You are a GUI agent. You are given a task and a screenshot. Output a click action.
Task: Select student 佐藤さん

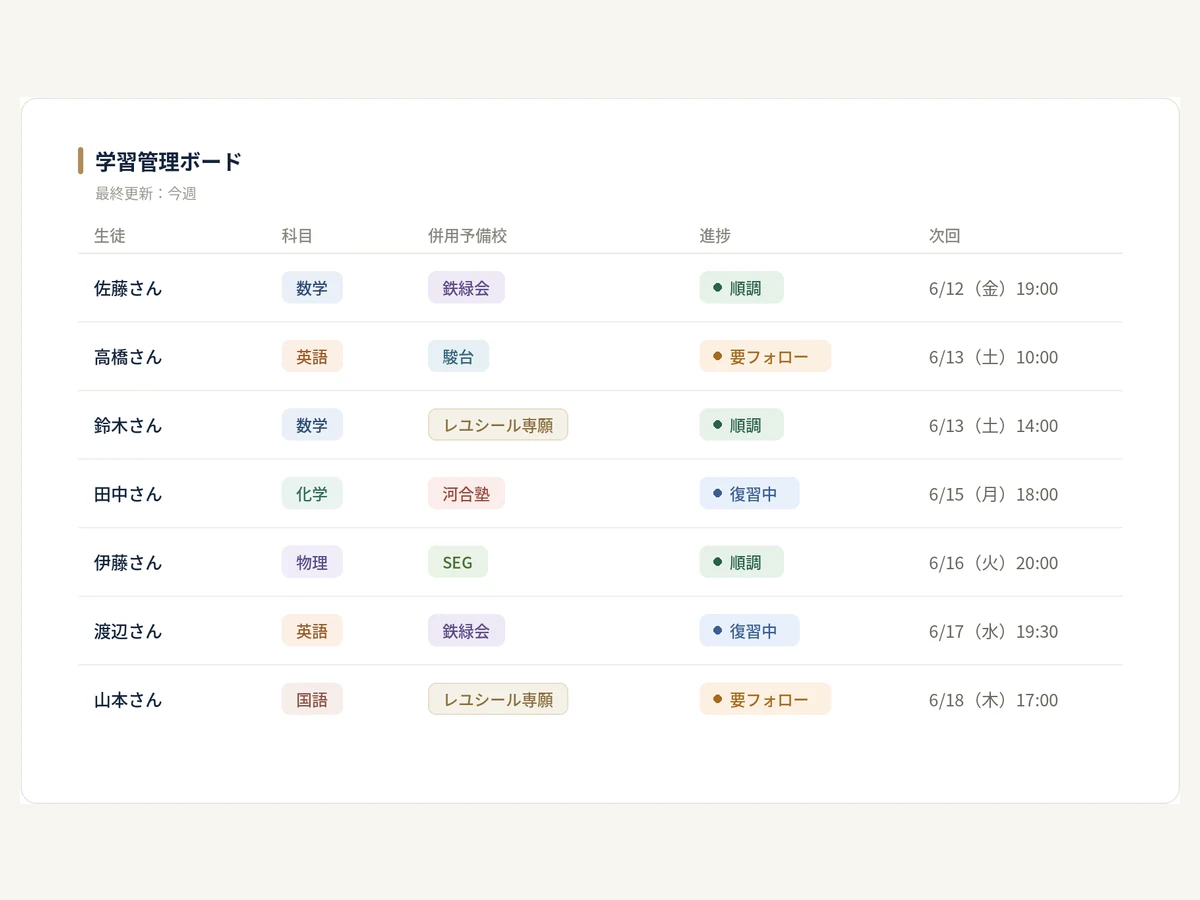point(128,288)
